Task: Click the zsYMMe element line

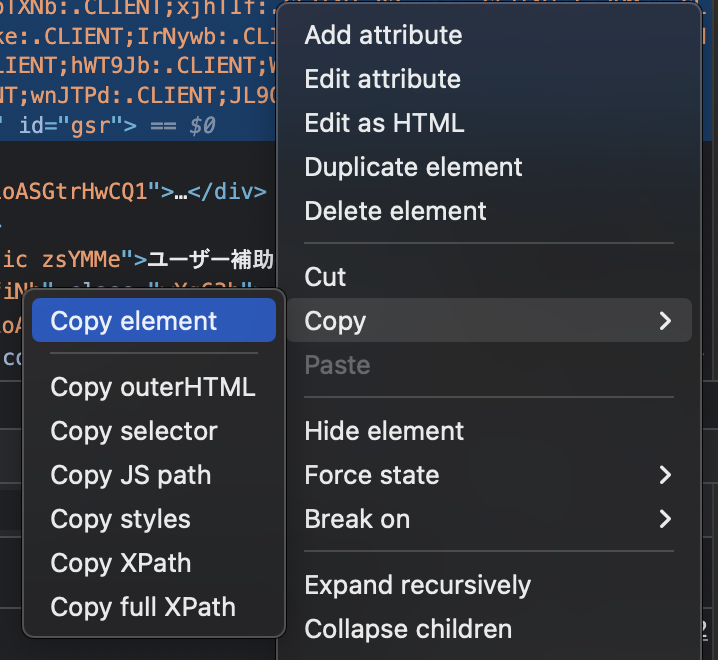Action: tap(136, 260)
